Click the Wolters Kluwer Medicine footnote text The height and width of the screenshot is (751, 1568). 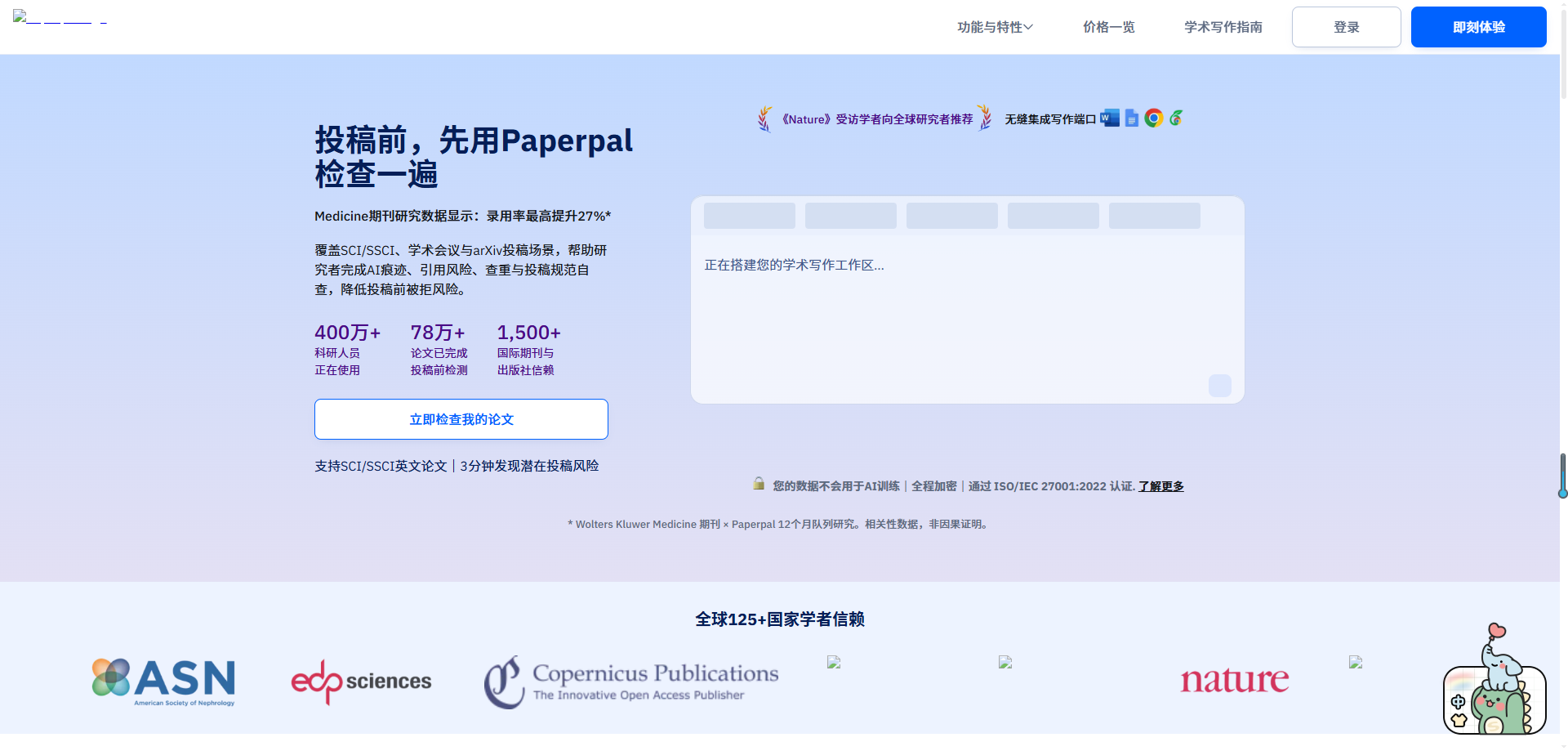(780, 525)
